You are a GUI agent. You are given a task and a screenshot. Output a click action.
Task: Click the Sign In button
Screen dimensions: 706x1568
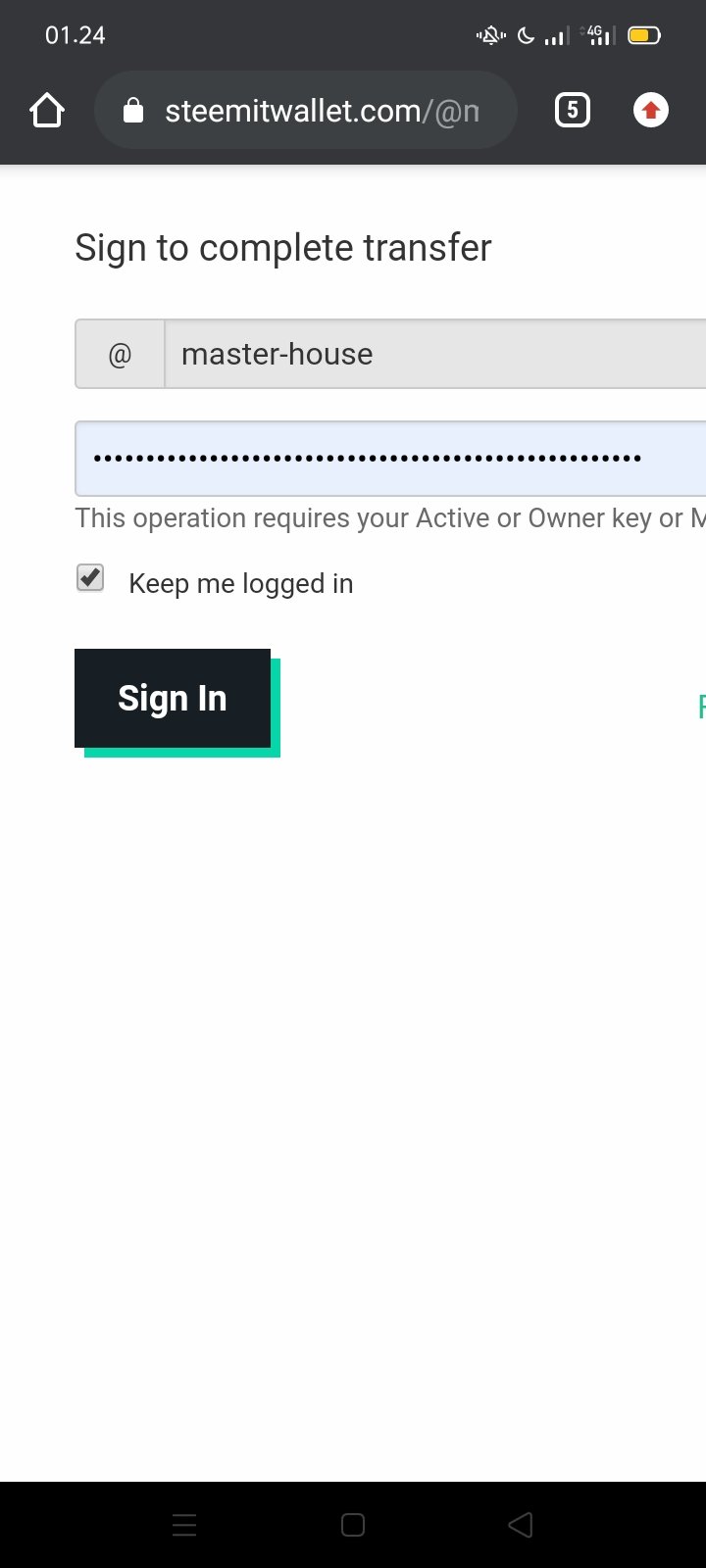[x=173, y=699]
